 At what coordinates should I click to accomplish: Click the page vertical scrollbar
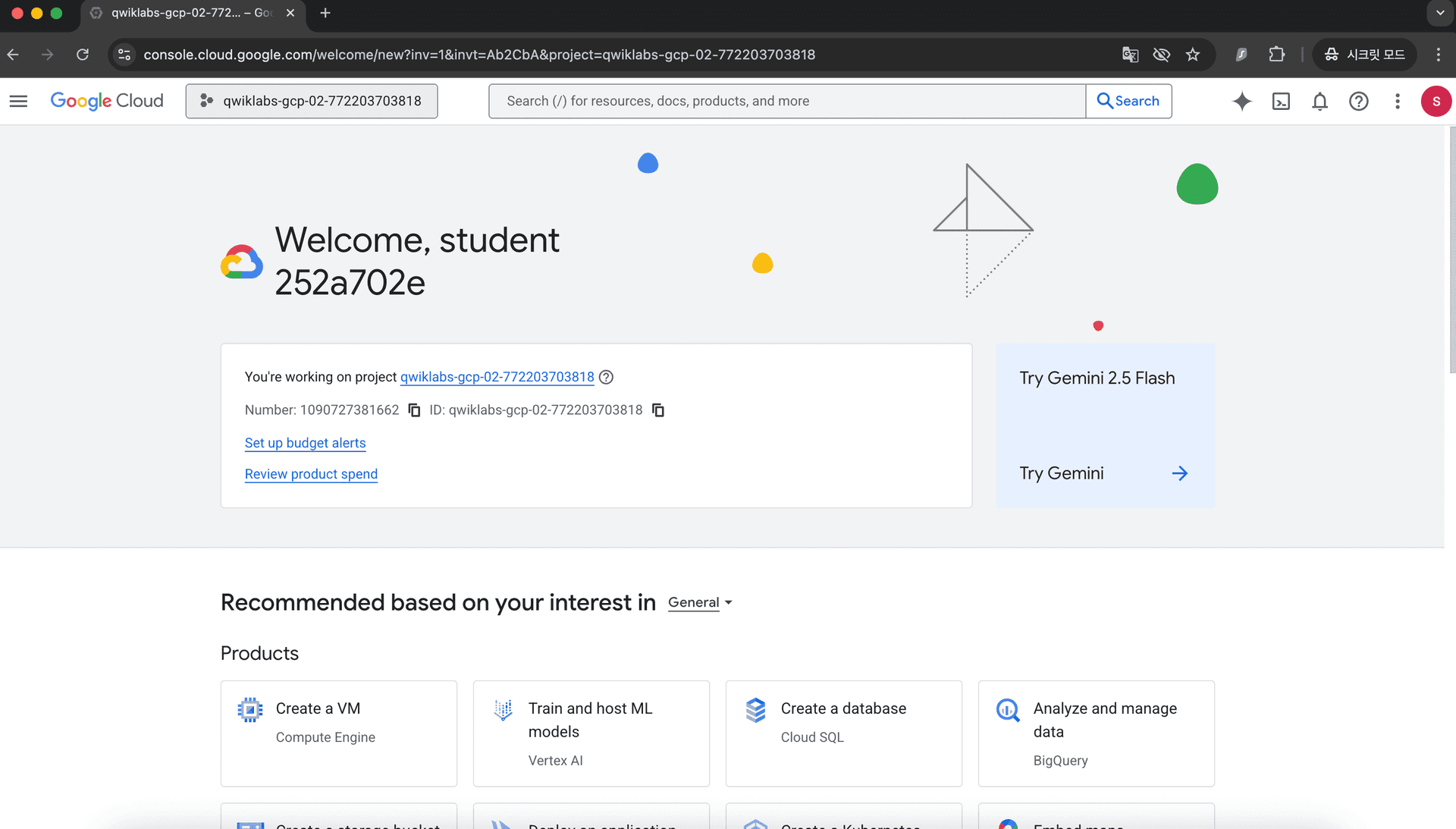pyautogui.click(x=1451, y=250)
